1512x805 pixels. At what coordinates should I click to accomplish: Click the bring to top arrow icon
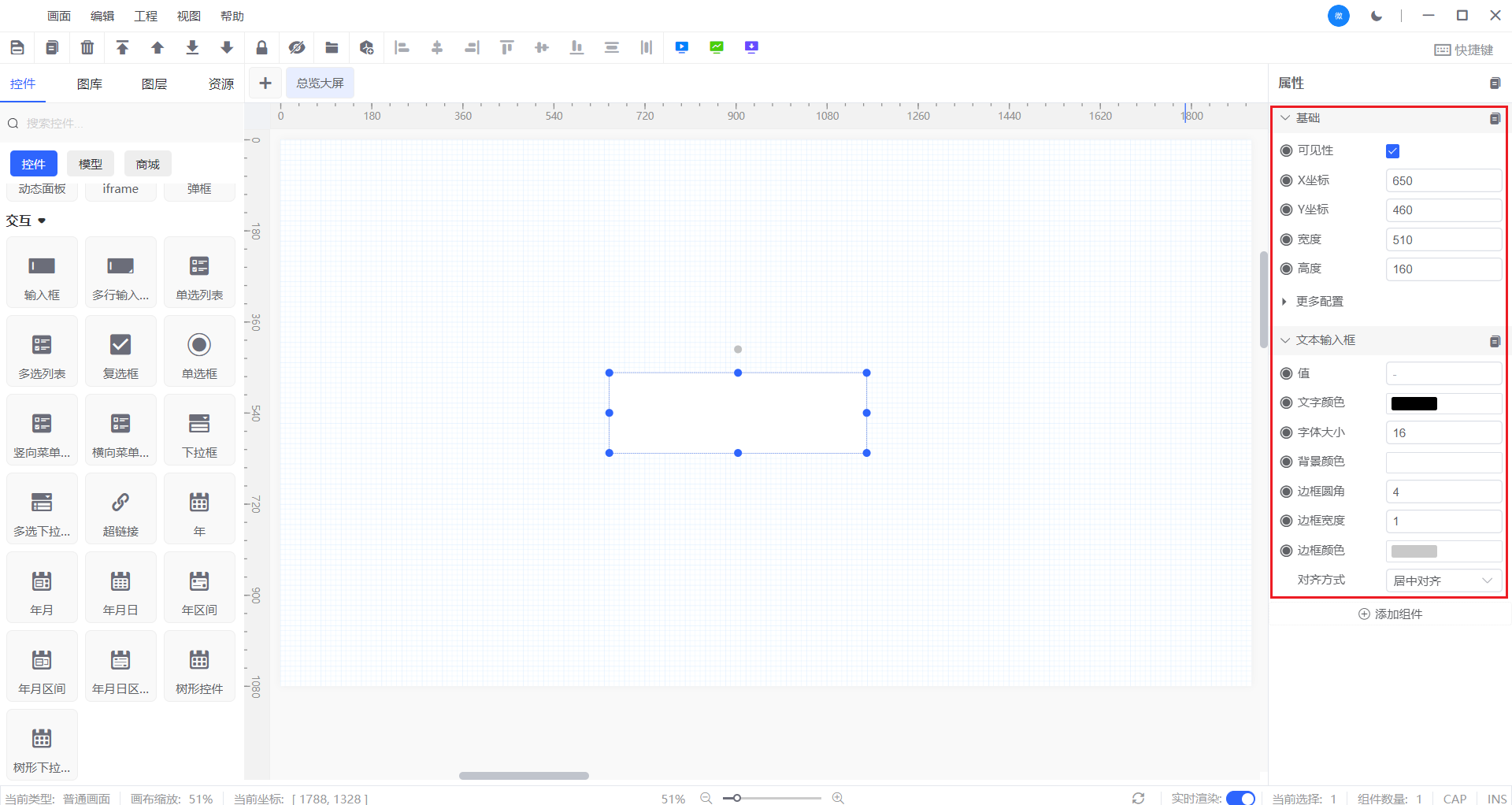click(x=122, y=48)
